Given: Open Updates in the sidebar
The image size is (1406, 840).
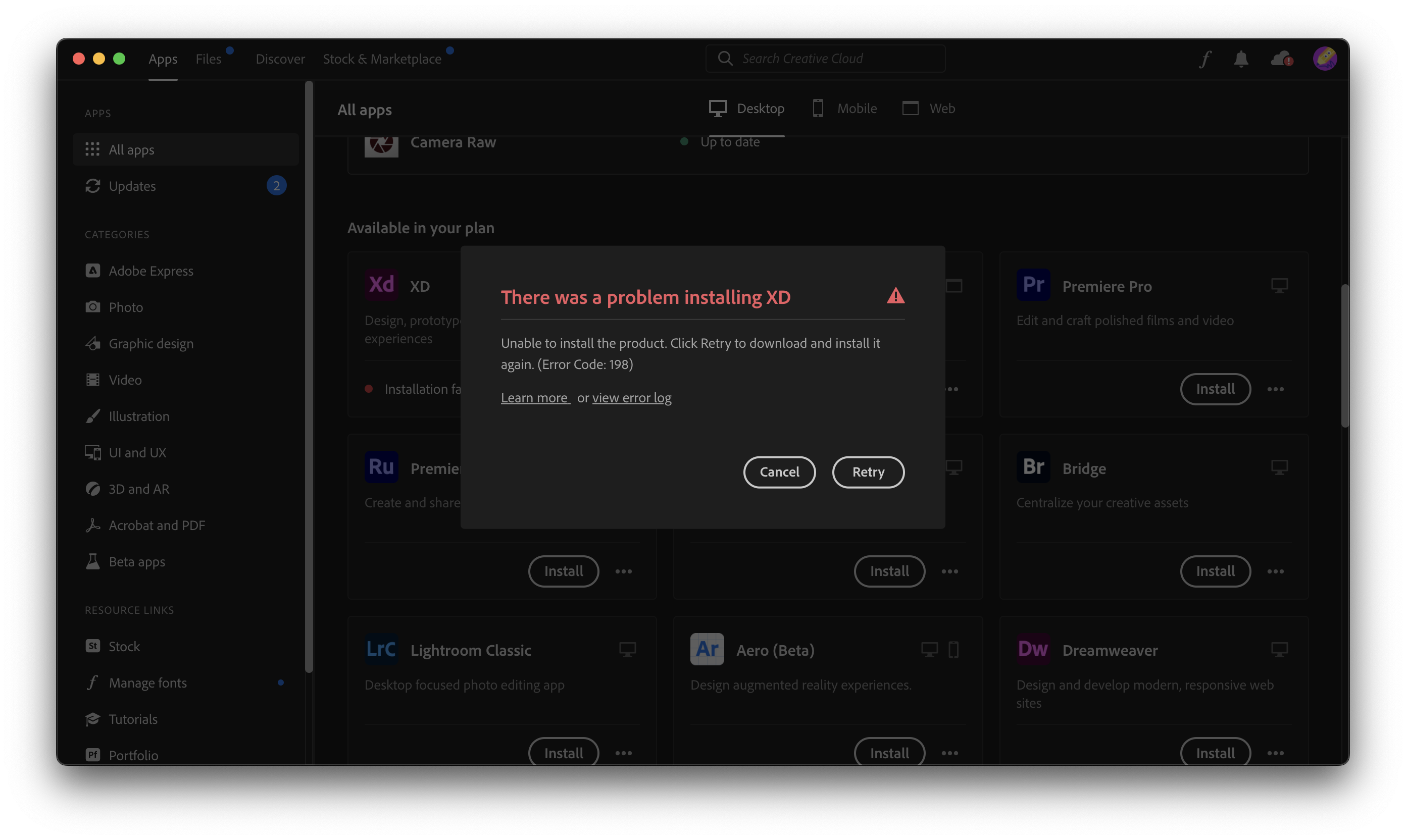Looking at the screenshot, I should [186, 186].
